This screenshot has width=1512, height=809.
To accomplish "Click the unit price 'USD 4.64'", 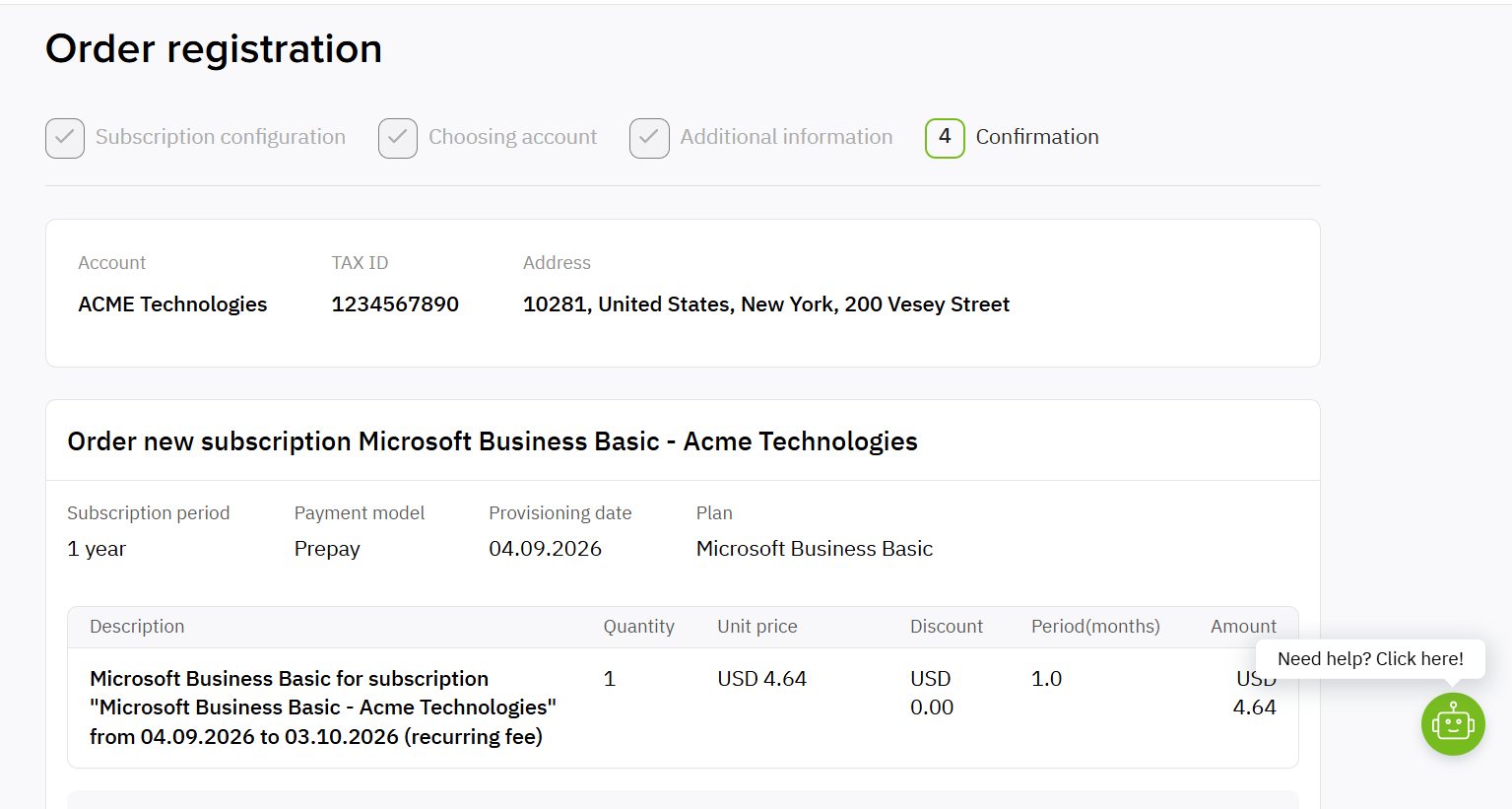I will 761,679.
